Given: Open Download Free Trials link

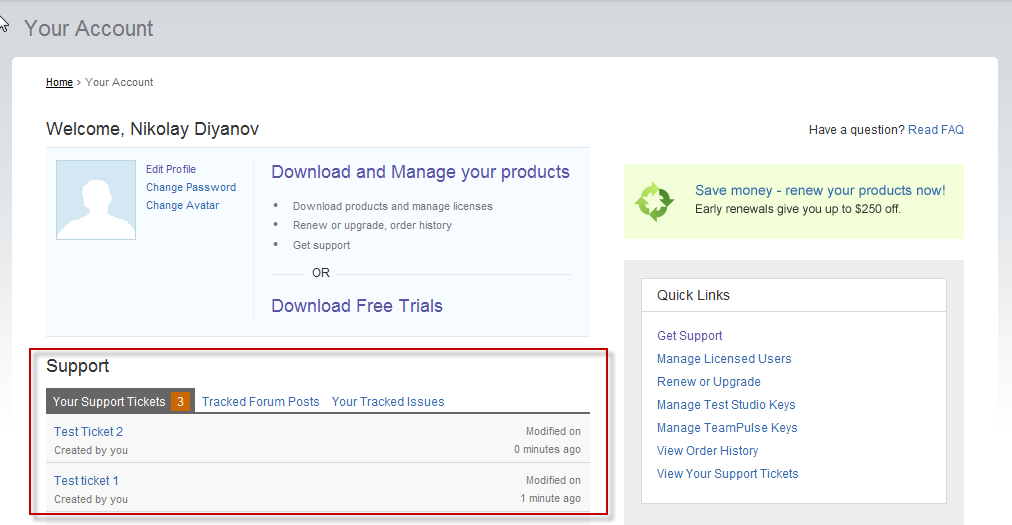Looking at the screenshot, I should pyautogui.click(x=357, y=306).
